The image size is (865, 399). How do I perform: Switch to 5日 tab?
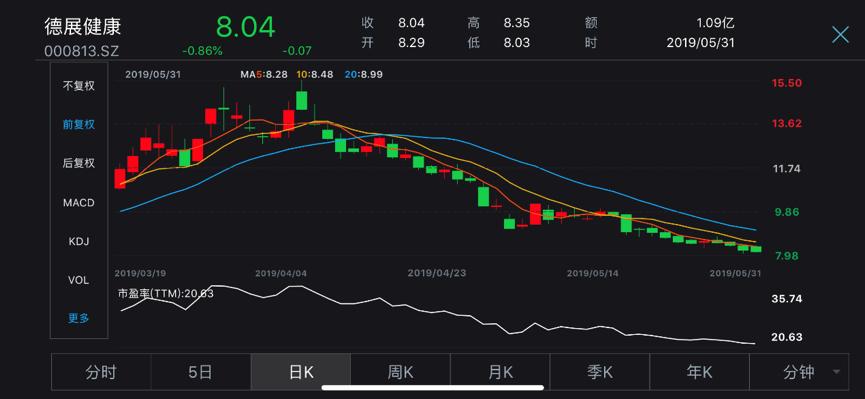[x=201, y=372]
